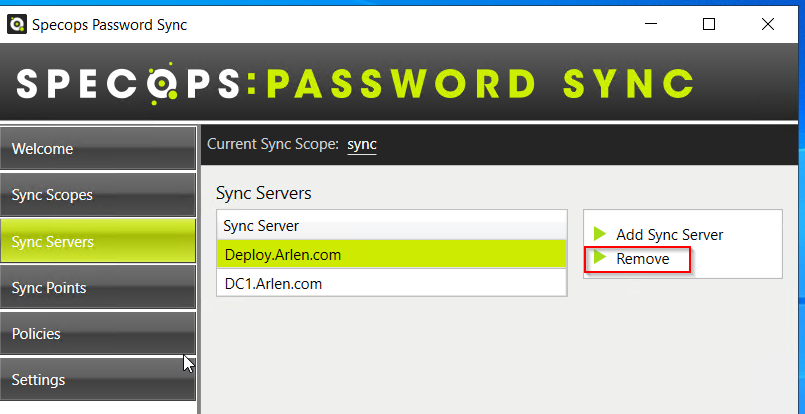Click the green arrow beside Remove
The width and height of the screenshot is (805, 414).
coord(600,257)
